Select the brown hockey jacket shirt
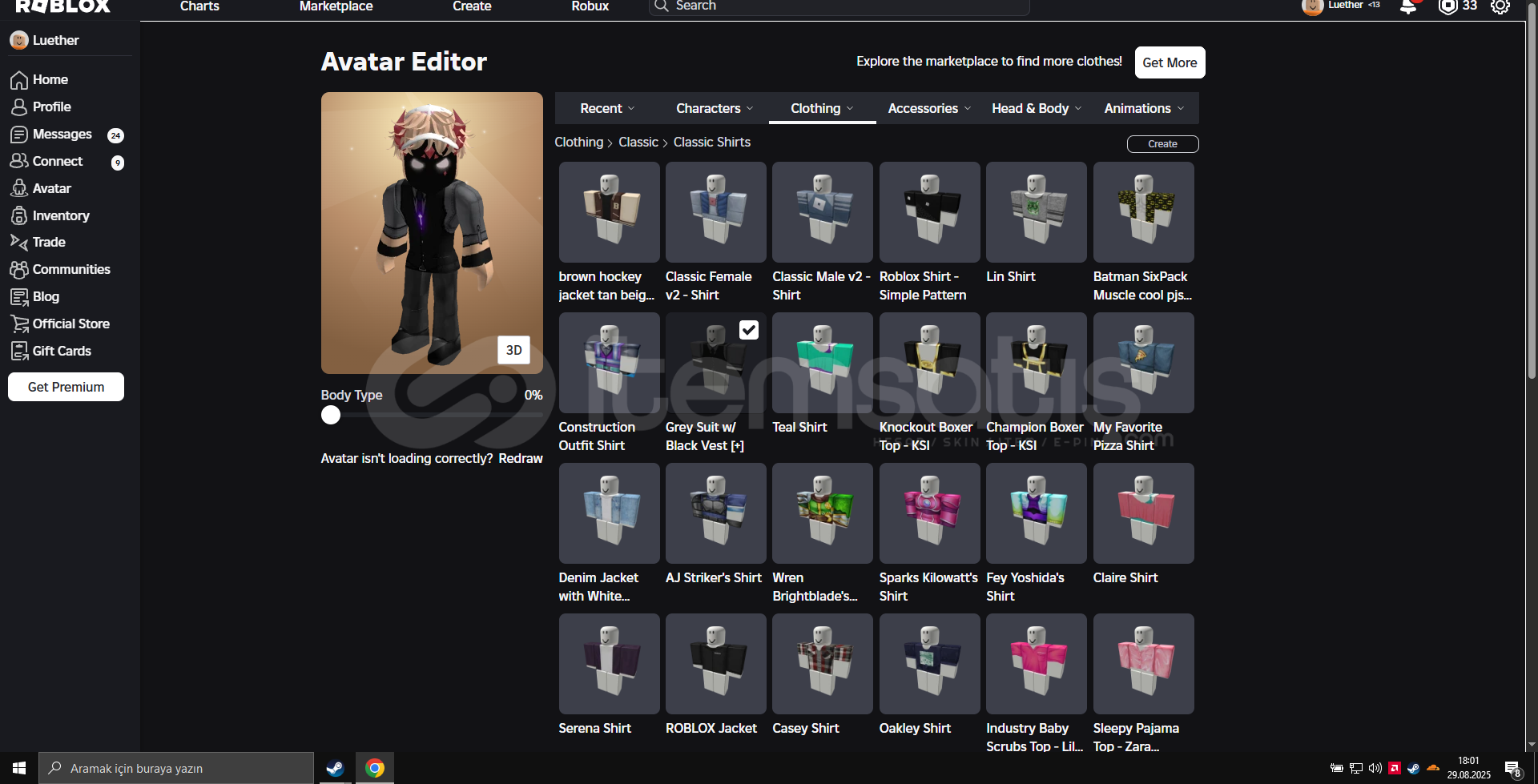This screenshot has height=784, width=1538. pyautogui.click(x=609, y=212)
